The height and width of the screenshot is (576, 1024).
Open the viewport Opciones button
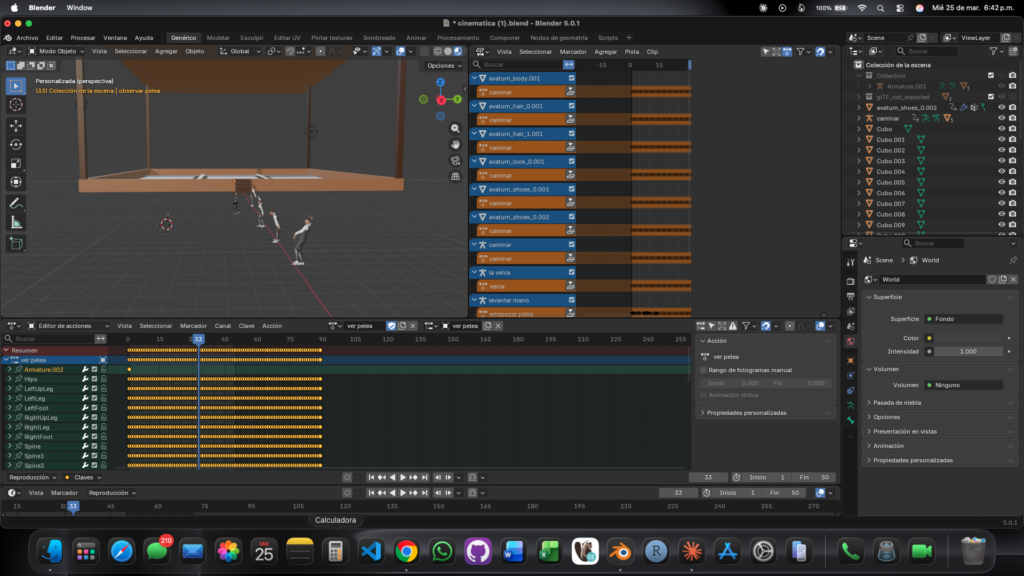click(x=441, y=65)
